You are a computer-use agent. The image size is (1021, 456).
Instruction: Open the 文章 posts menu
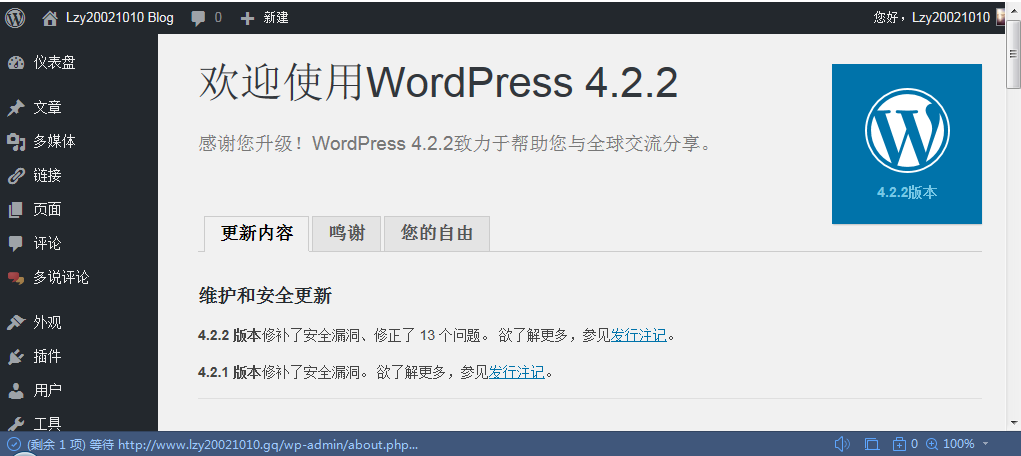click(x=48, y=107)
